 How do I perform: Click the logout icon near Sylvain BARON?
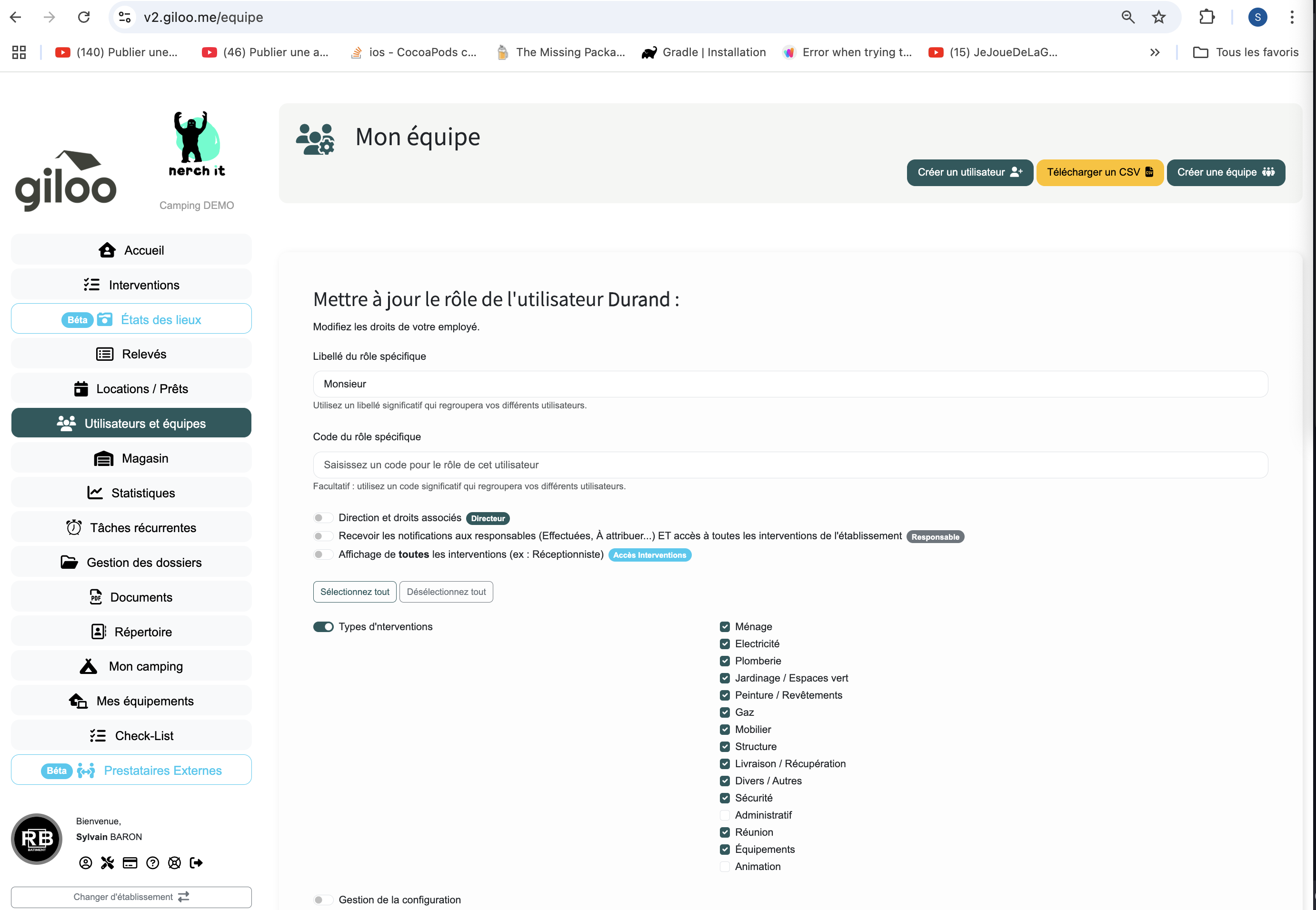[x=196, y=863]
